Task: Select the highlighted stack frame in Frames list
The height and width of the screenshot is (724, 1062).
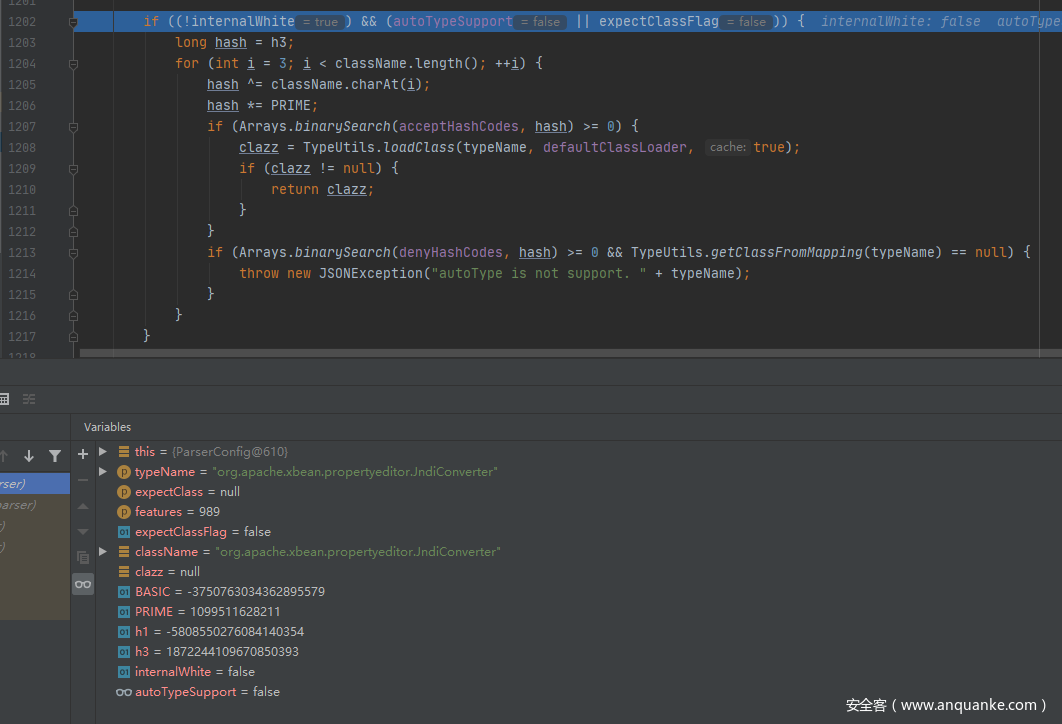Action: 30,484
